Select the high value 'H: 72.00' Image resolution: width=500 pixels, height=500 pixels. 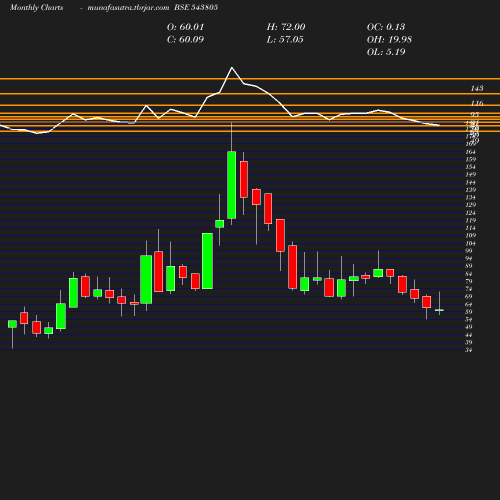pos(286,27)
